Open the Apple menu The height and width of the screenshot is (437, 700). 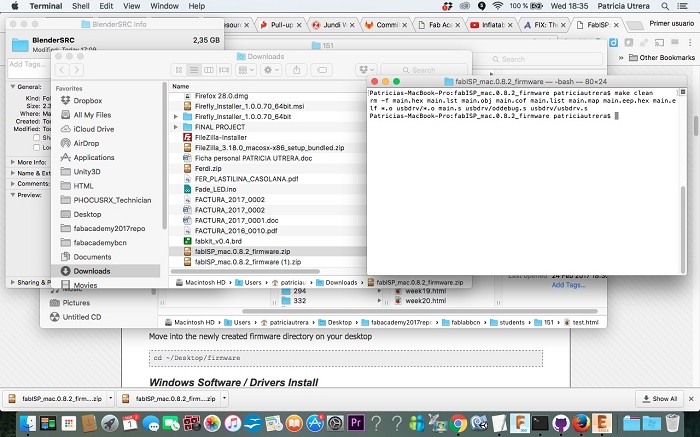point(14,6)
